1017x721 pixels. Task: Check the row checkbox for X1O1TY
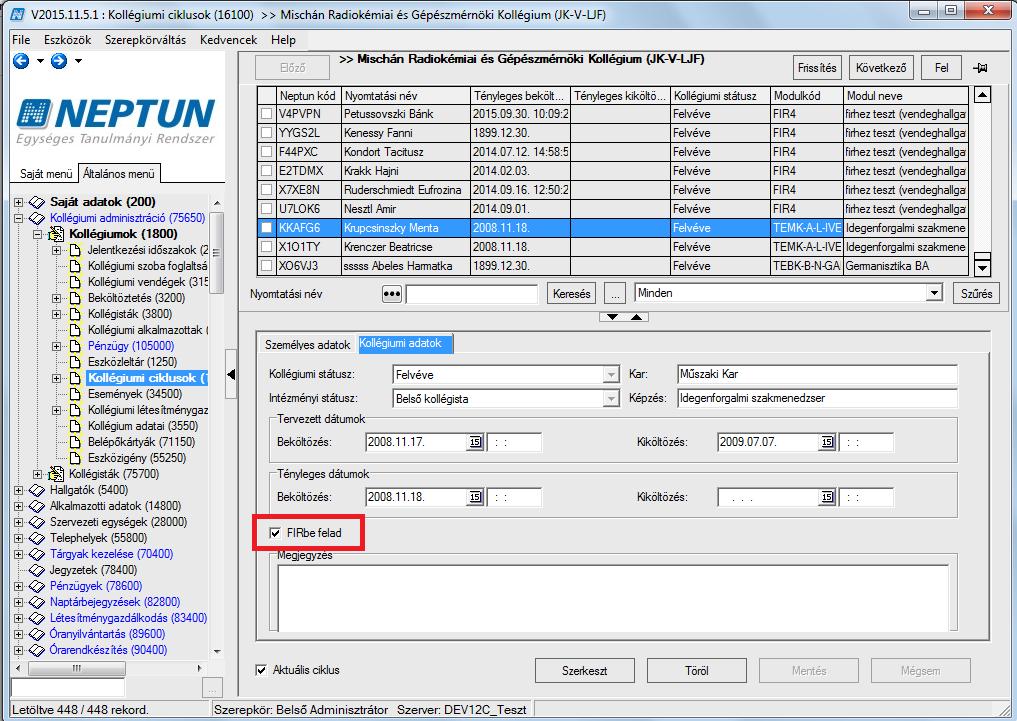pos(267,247)
